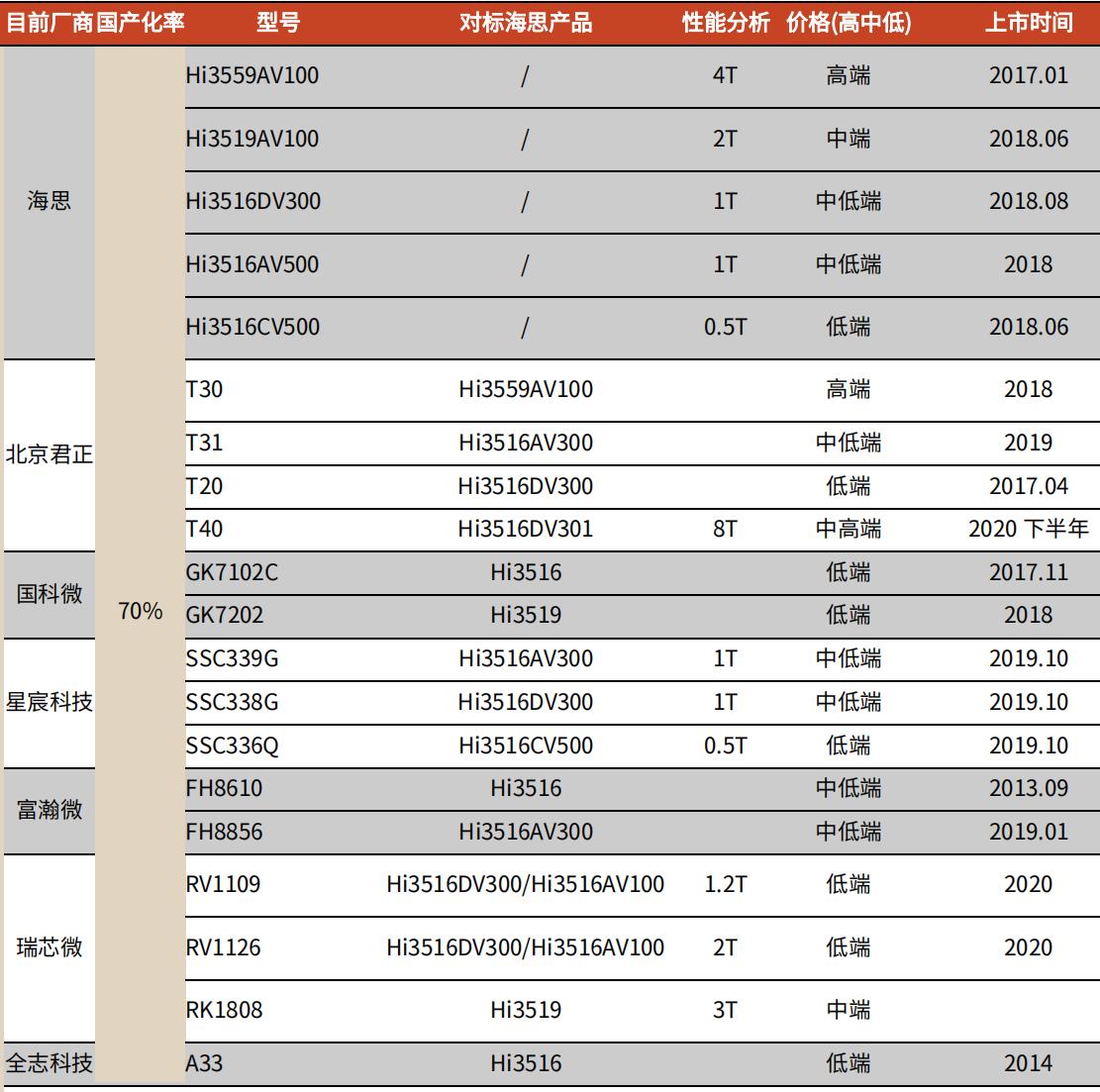Select the FH8610 model cell

click(224, 788)
